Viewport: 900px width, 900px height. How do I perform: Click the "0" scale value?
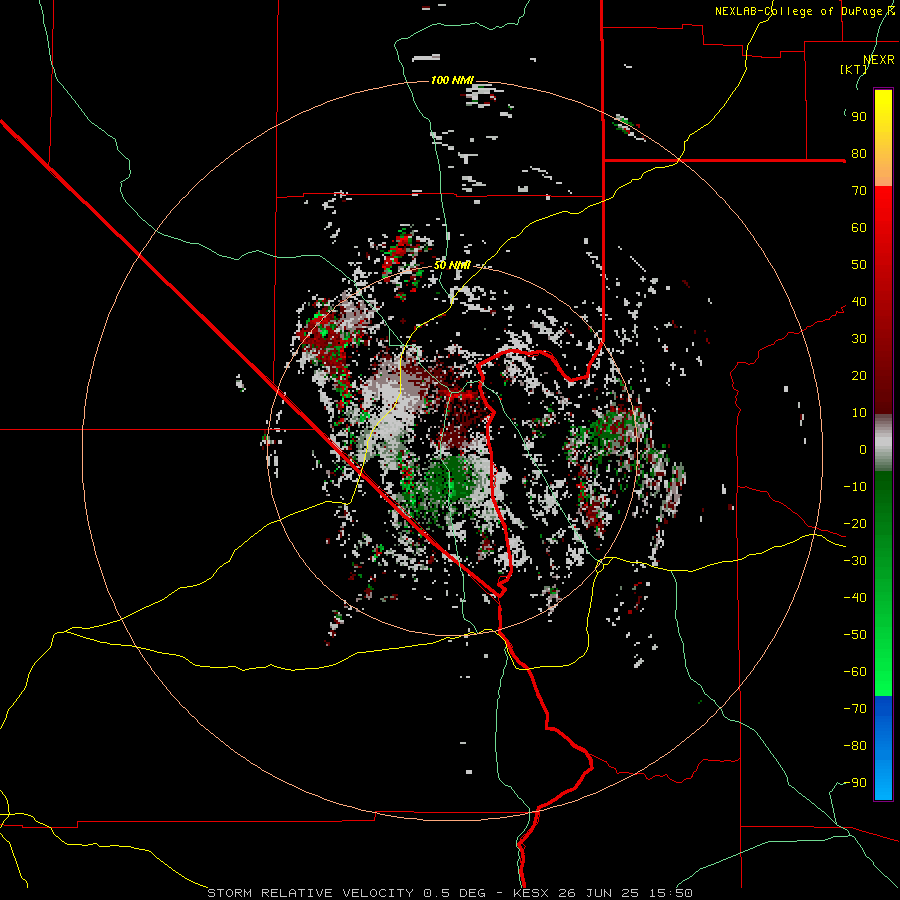[x=863, y=450]
